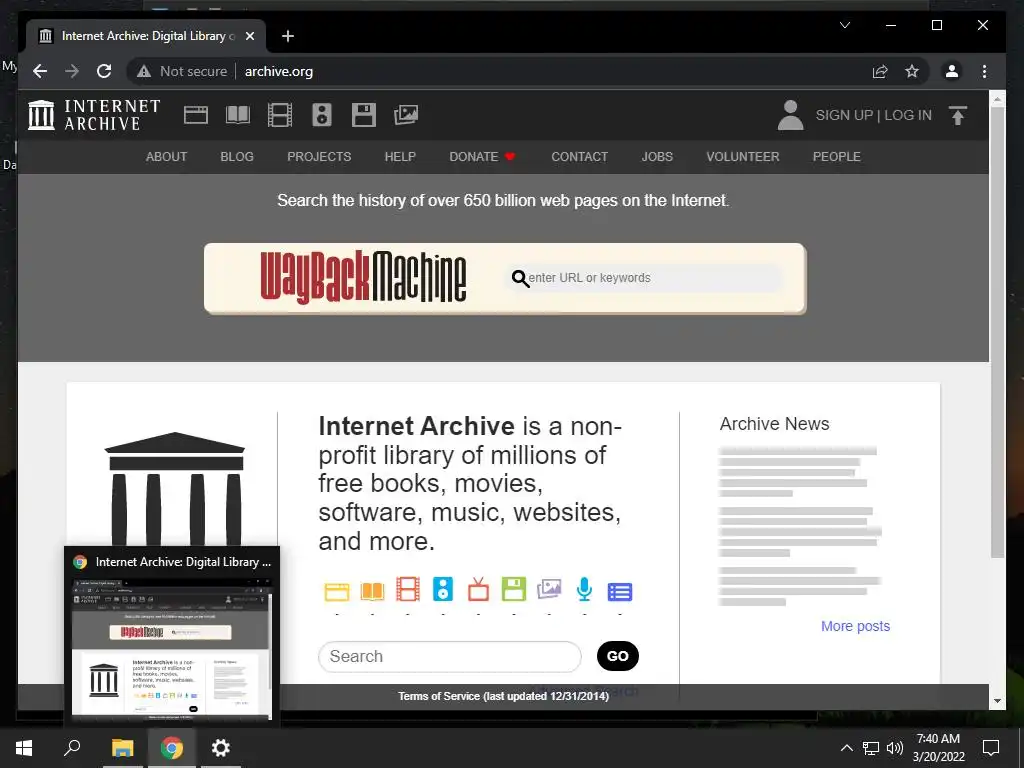Open the JOBS menu item
Screen dimensions: 1024x768
(657, 157)
